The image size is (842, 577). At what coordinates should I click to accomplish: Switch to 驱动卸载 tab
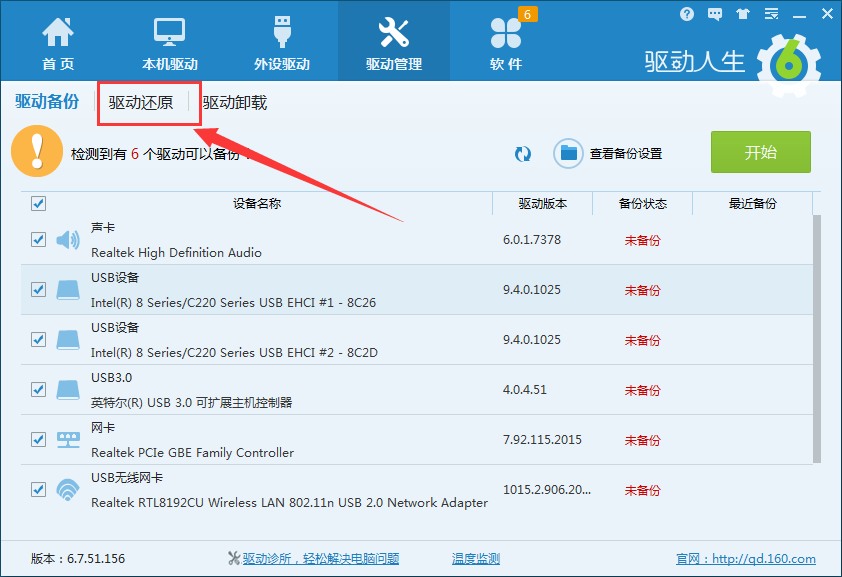(x=235, y=103)
